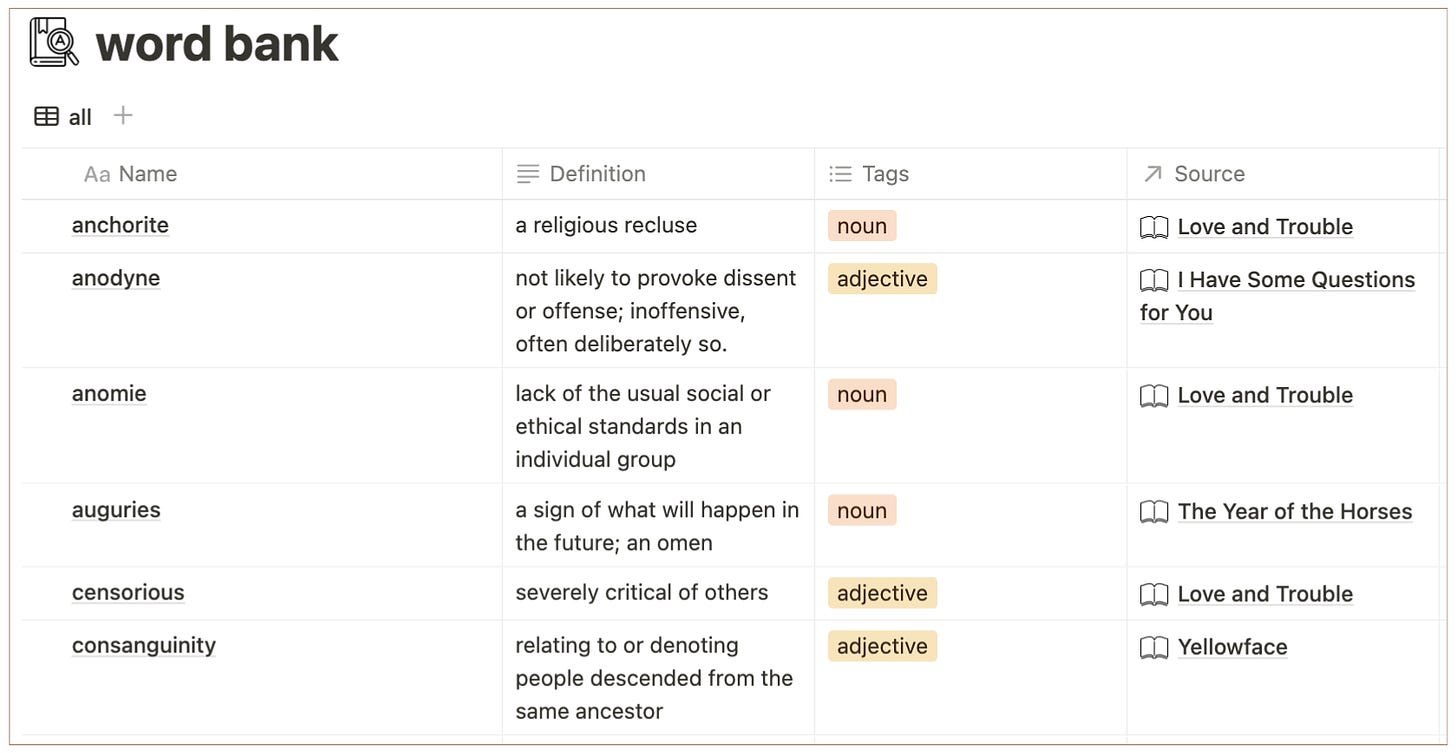Click the Definition column text icon
1456x753 pixels.
click(x=528, y=174)
